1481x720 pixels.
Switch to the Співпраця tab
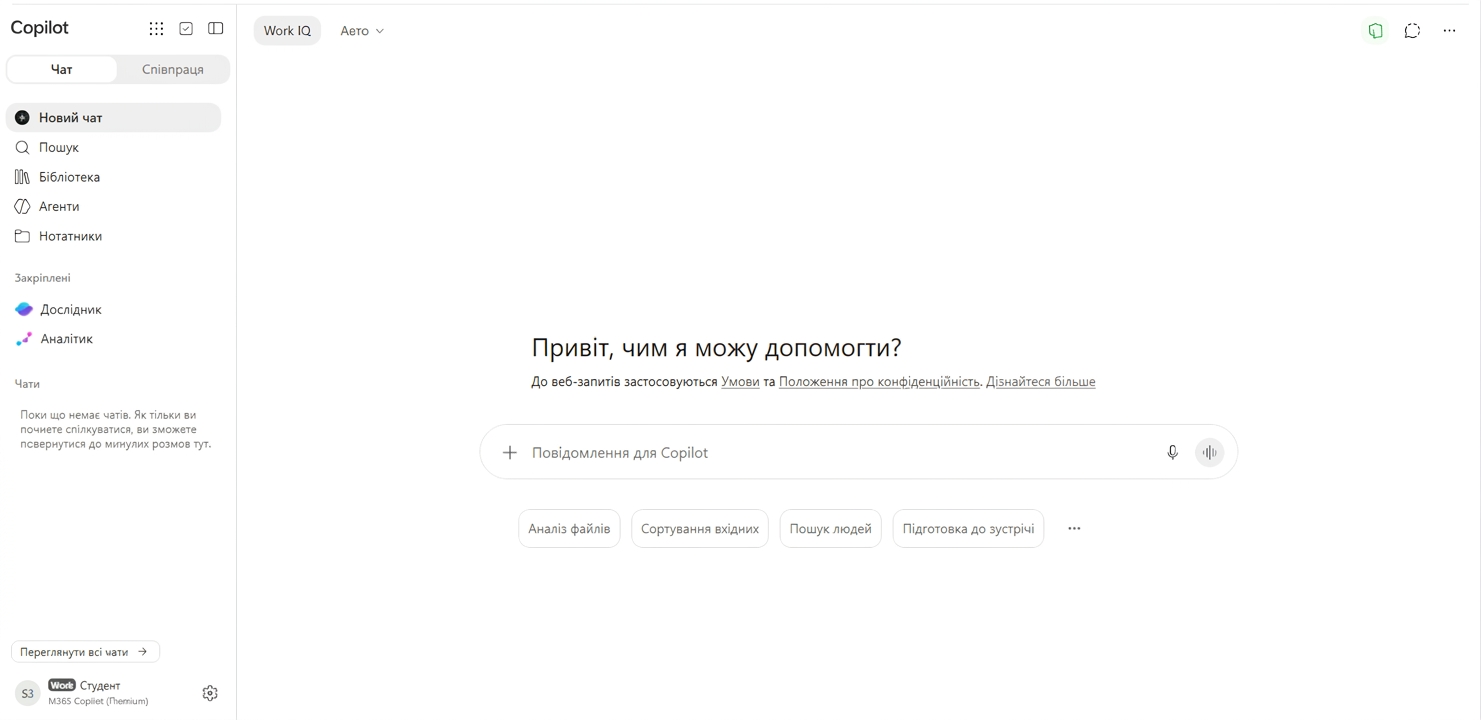(x=173, y=69)
